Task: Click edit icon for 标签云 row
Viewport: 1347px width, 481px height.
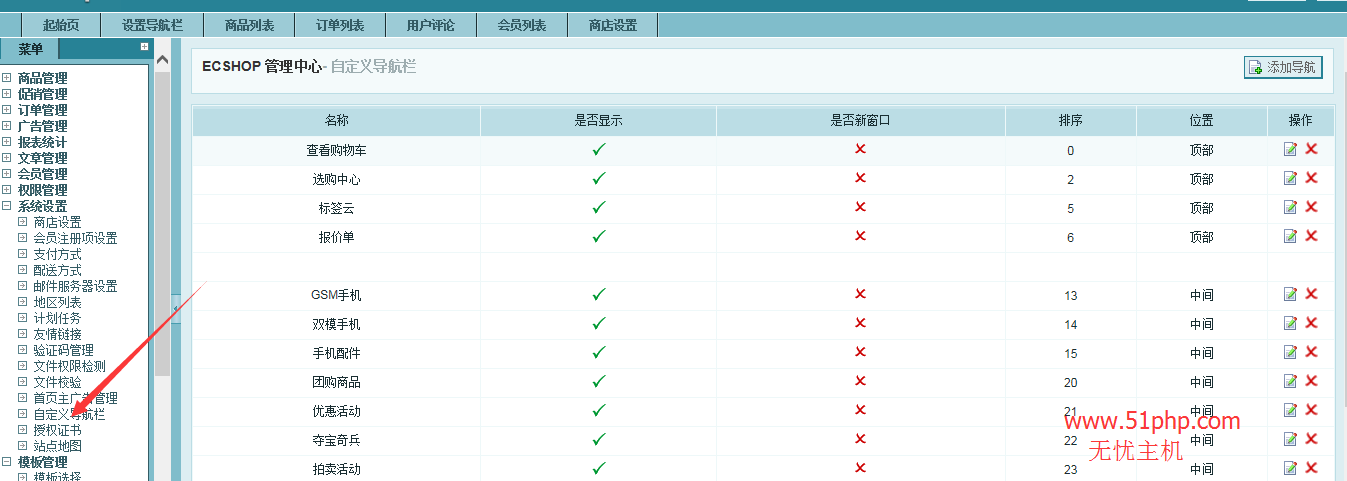Action: coord(1290,207)
